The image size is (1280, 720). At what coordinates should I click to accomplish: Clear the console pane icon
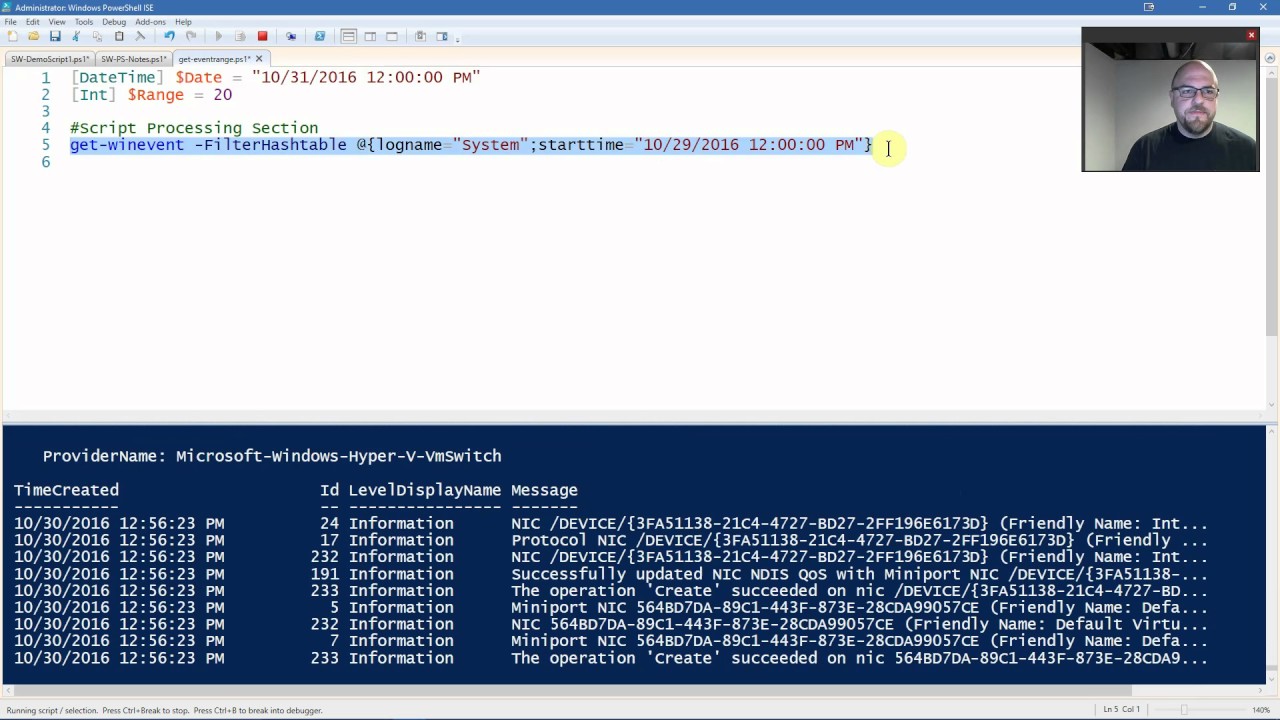click(140, 36)
